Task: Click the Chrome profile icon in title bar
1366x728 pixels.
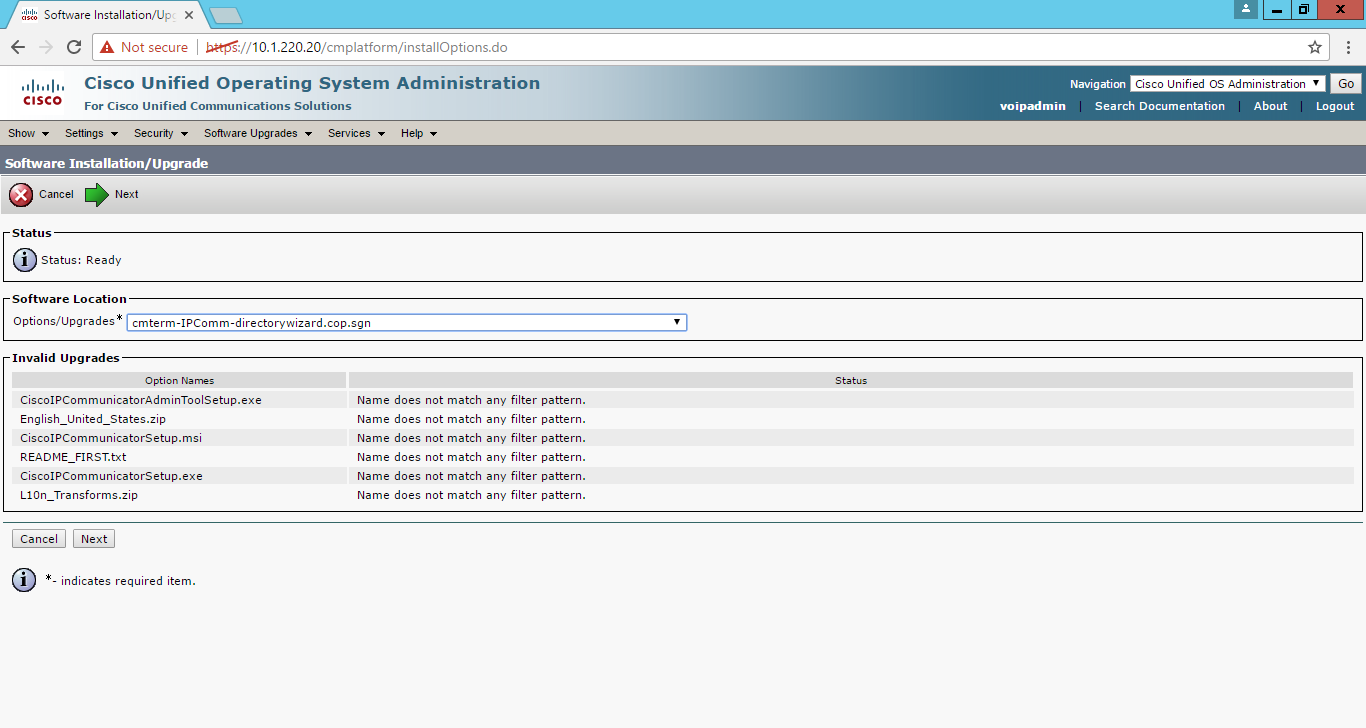Action: [1246, 9]
